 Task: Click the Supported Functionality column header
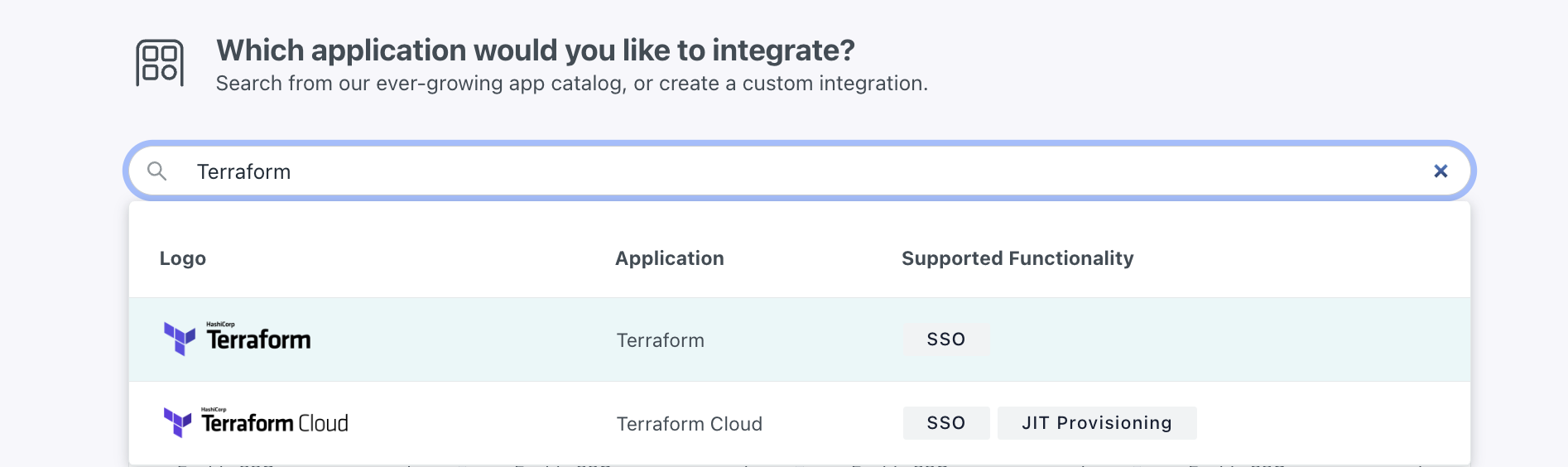pyautogui.click(x=1017, y=258)
